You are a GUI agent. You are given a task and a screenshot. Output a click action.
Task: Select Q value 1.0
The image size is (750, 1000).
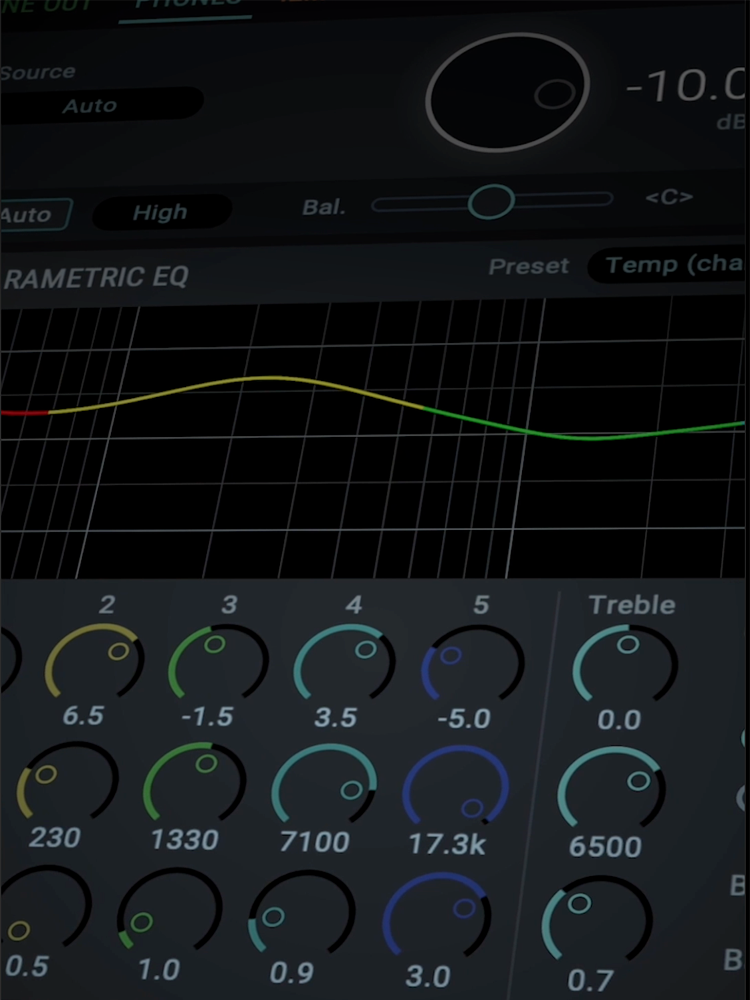coord(158,970)
